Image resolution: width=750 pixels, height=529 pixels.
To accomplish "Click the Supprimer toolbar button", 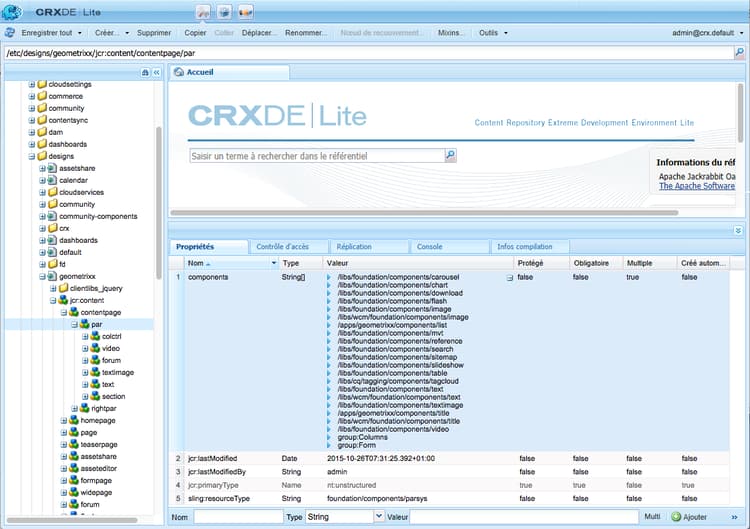I will (x=154, y=33).
